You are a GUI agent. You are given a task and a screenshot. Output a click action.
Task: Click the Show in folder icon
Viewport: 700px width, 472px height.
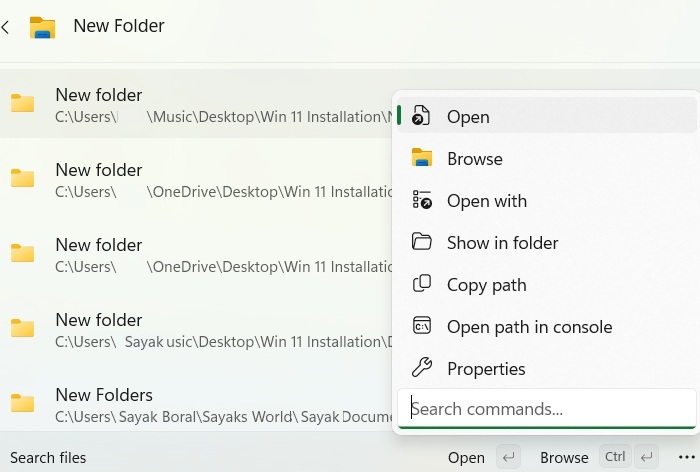click(x=421, y=242)
